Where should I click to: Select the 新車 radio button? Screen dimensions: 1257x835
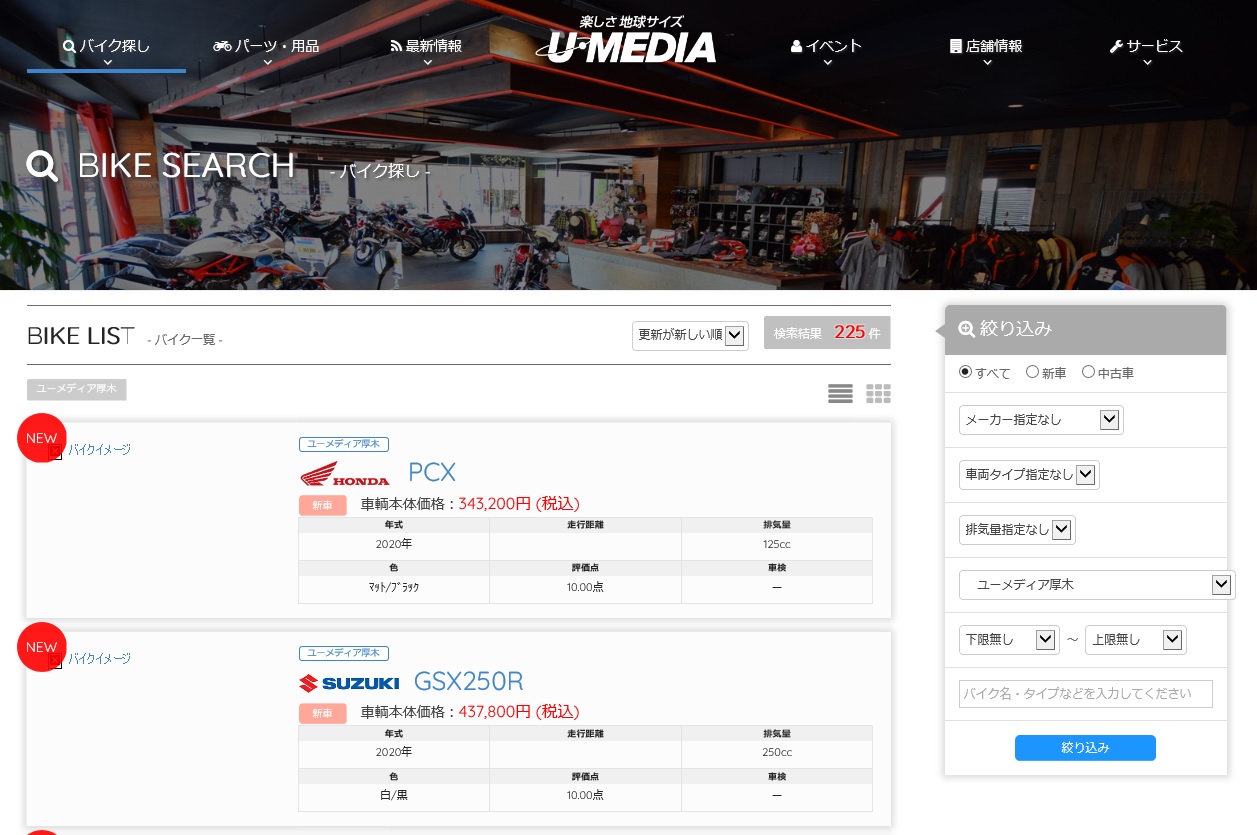pos(1032,372)
